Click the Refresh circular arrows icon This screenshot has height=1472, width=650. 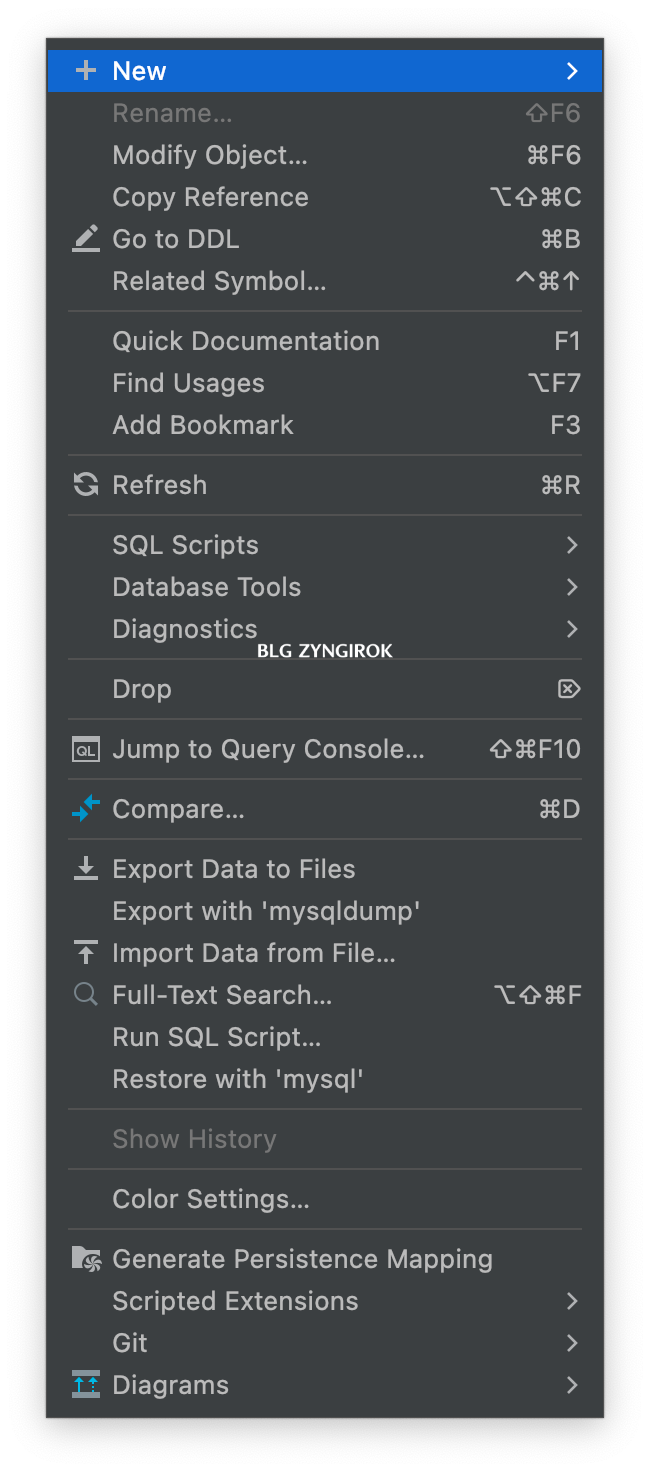click(86, 485)
